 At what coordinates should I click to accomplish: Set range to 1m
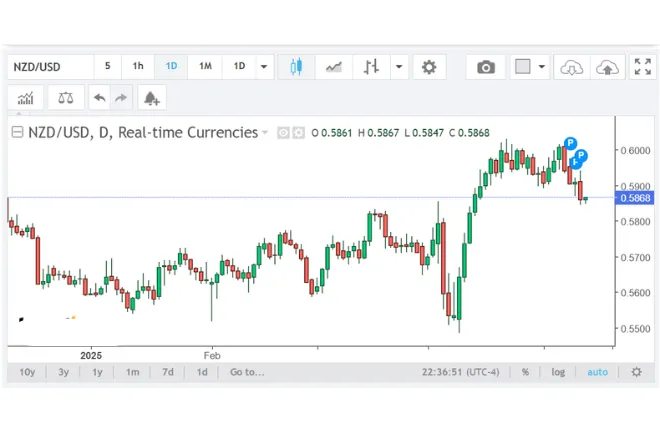(x=133, y=372)
